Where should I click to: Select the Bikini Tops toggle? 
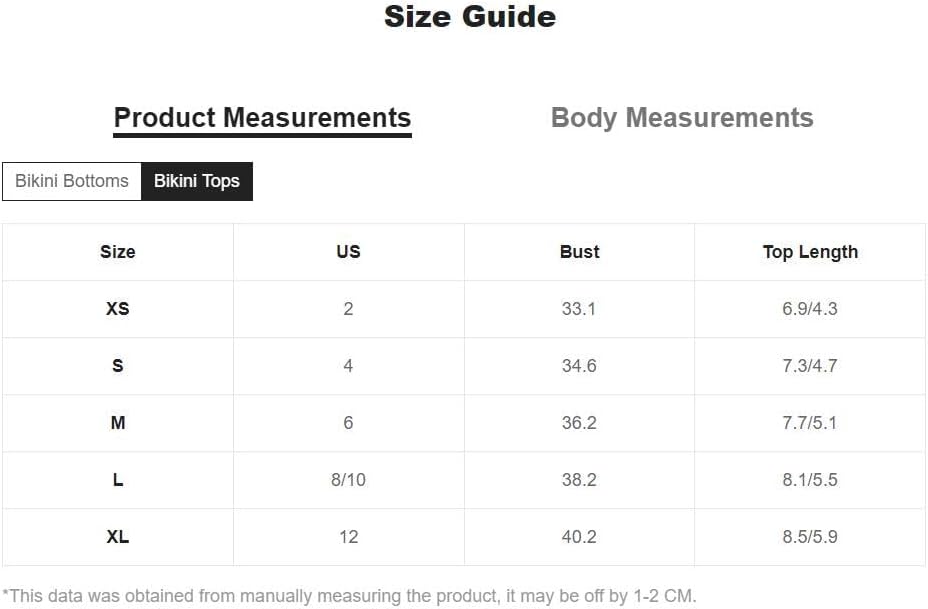(196, 181)
